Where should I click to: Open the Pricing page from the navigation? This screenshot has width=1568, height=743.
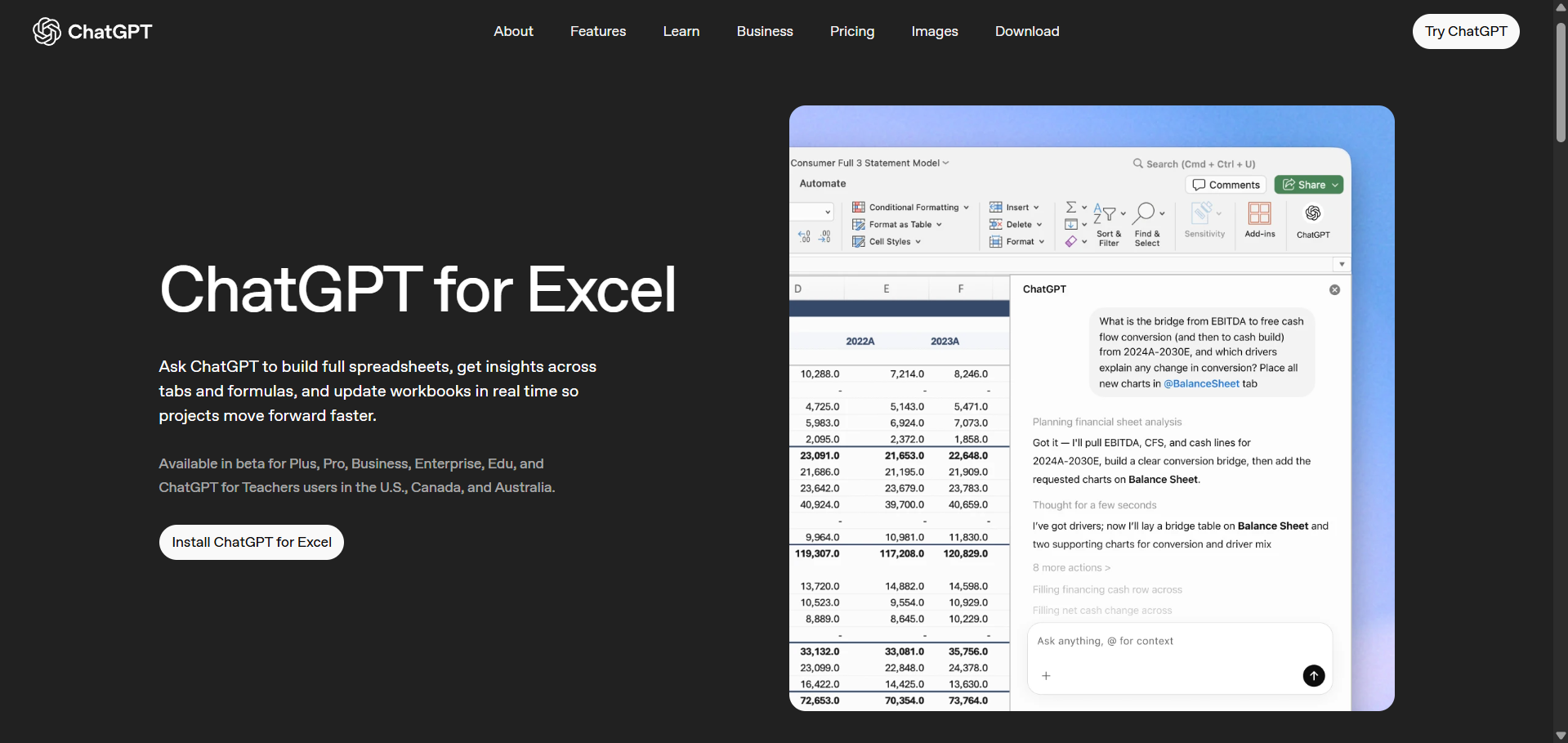coord(851,31)
